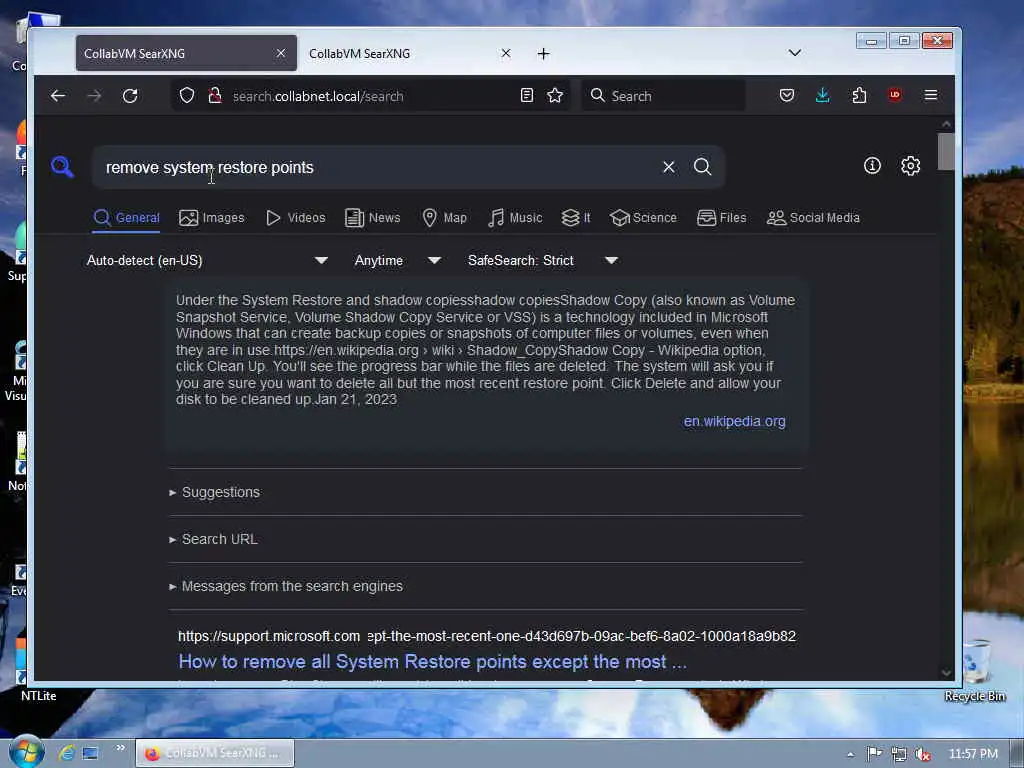Screen dimensions: 1024x768
Task: Bookmark this page with the star icon
Action: click(555, 95)
